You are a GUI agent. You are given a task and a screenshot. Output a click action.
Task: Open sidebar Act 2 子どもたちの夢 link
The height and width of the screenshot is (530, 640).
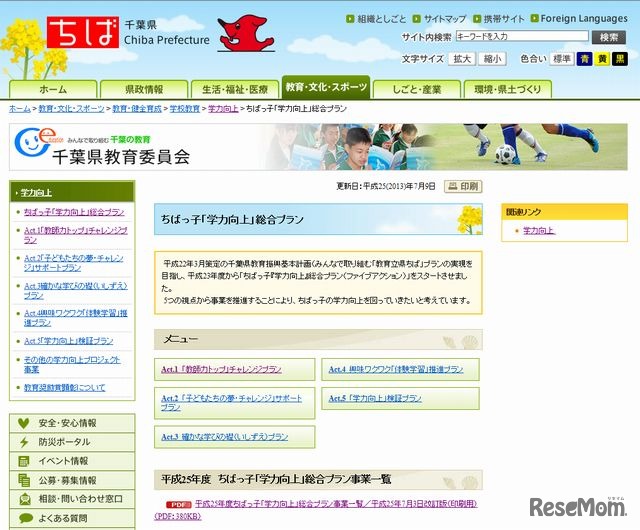73,263
